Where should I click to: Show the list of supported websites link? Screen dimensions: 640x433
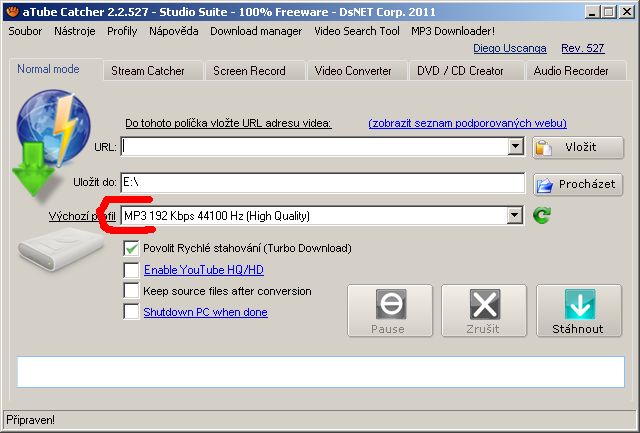pyautogui.click(x=467, y=123)
